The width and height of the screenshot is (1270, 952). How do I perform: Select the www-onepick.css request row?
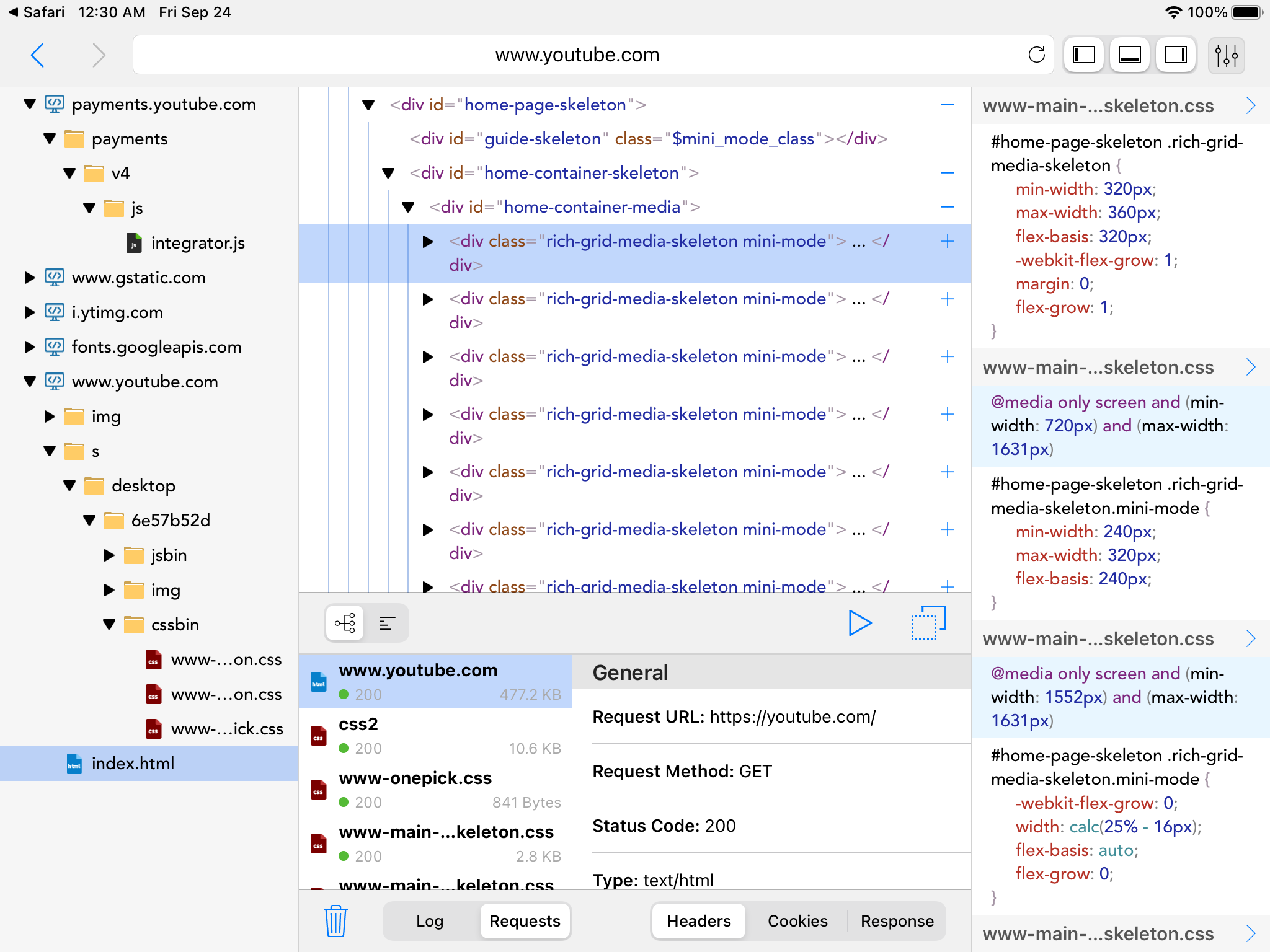pos(435,789)
